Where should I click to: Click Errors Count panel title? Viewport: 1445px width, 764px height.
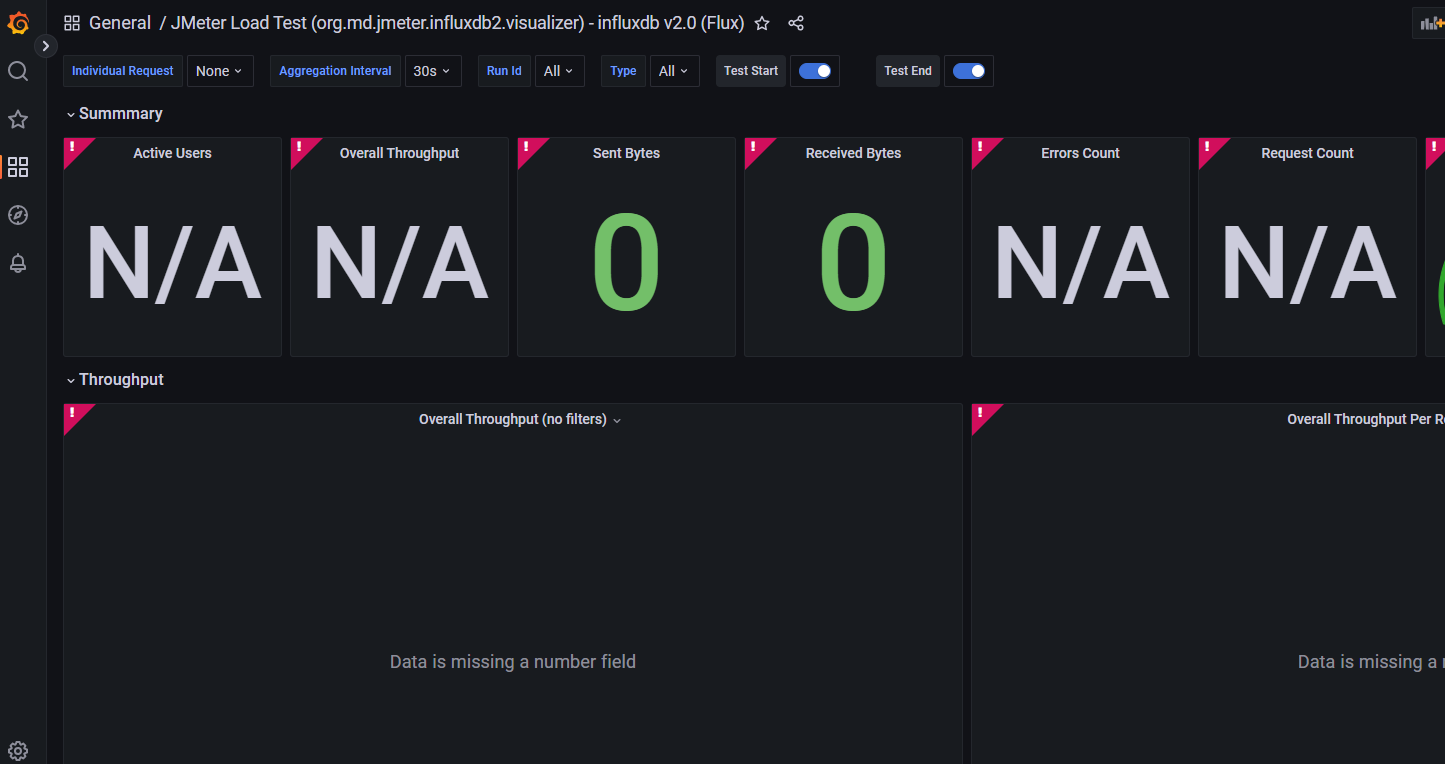1080,153
